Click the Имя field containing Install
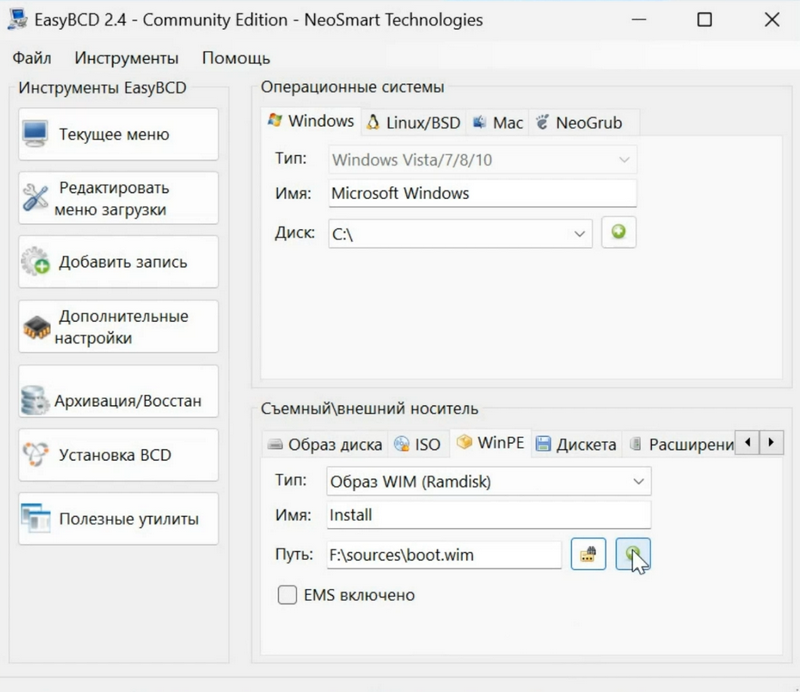Viewport: 800px width, 692px height. pos(488,515)
